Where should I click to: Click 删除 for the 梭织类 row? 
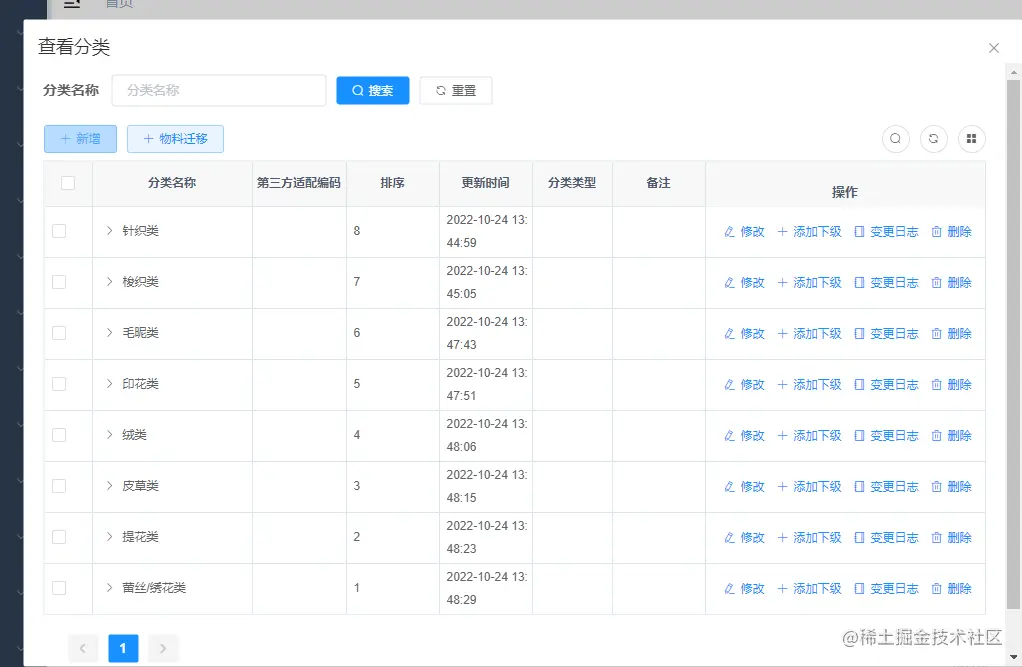click(951, 282)
